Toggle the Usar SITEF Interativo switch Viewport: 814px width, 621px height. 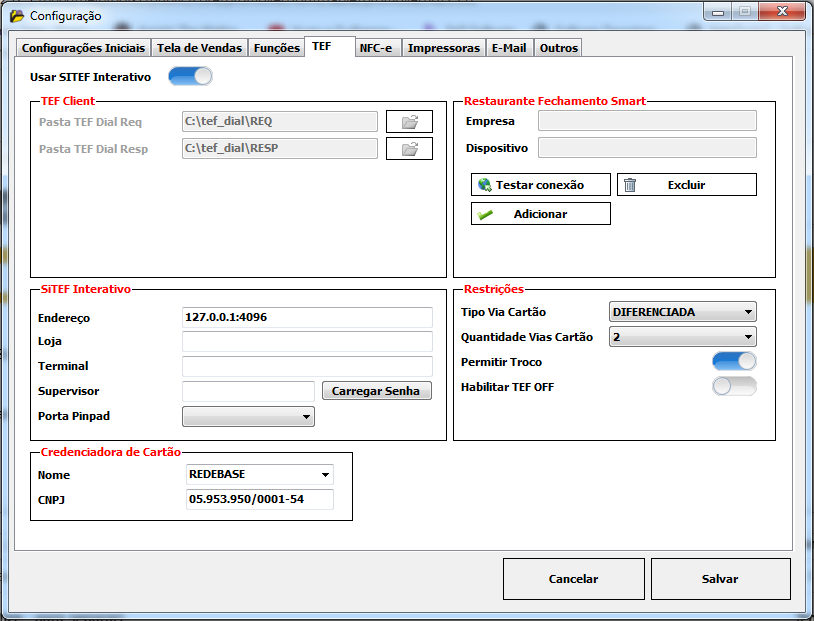190,76
